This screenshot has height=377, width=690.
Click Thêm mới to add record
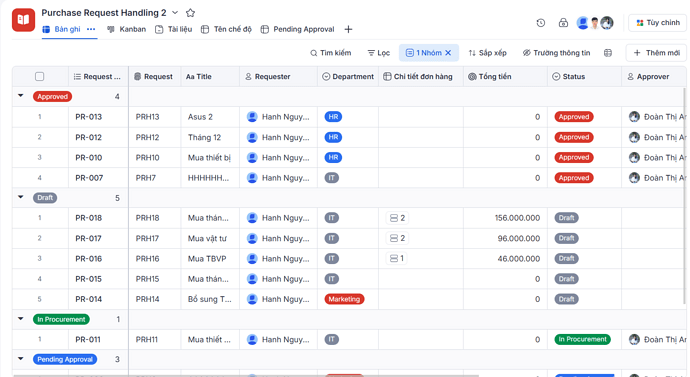click(656, 53)
